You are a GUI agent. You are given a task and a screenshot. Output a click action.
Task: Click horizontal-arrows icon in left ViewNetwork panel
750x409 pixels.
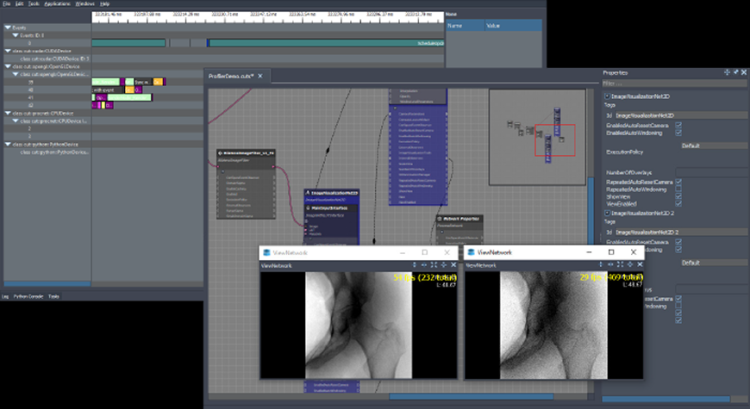tap(424, 265)
